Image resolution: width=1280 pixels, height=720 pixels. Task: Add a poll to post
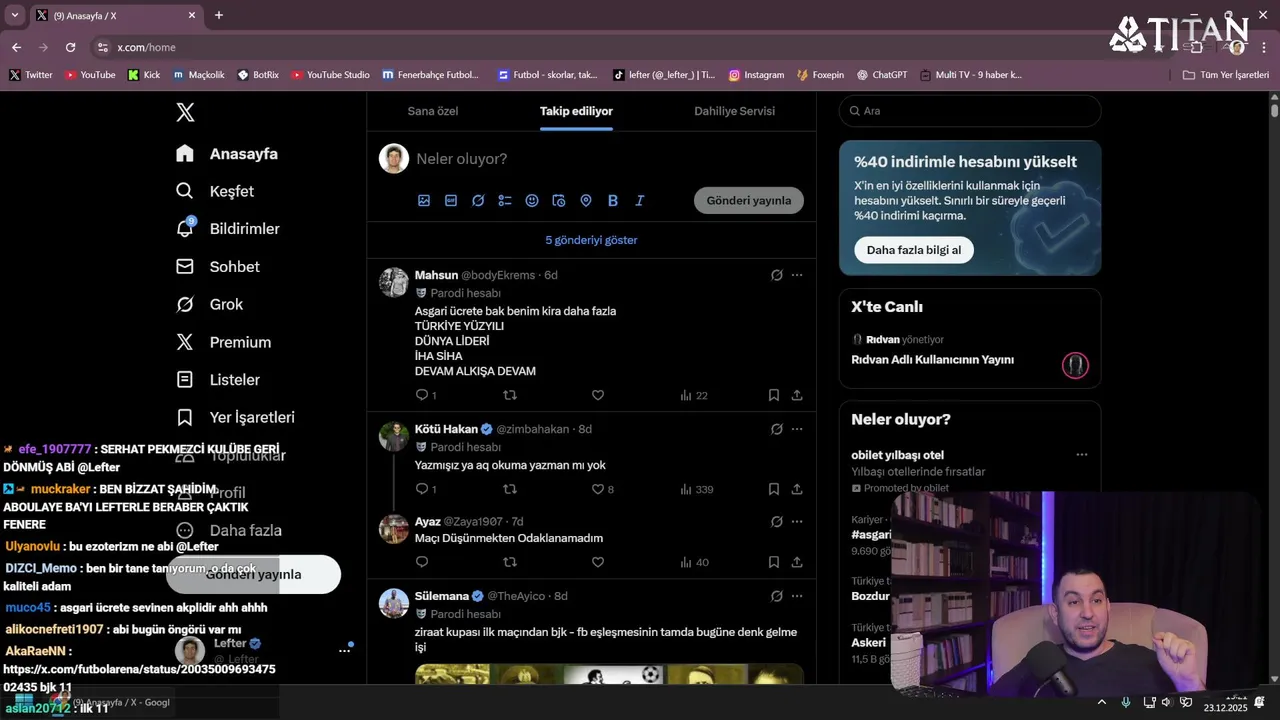pyautogui.click(x=505, y=201)
